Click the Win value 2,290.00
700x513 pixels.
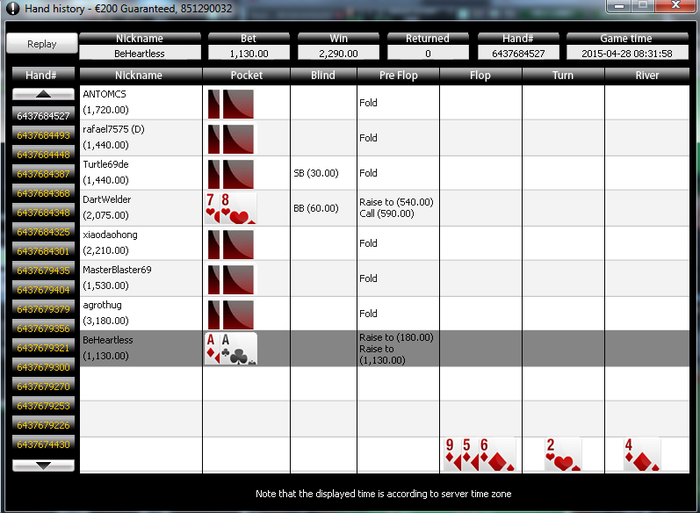pyautogui.click(x=338, y=54)
